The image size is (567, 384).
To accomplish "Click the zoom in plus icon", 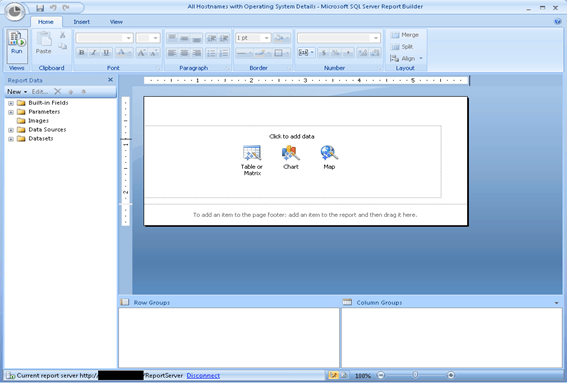I will pos(451,375).
